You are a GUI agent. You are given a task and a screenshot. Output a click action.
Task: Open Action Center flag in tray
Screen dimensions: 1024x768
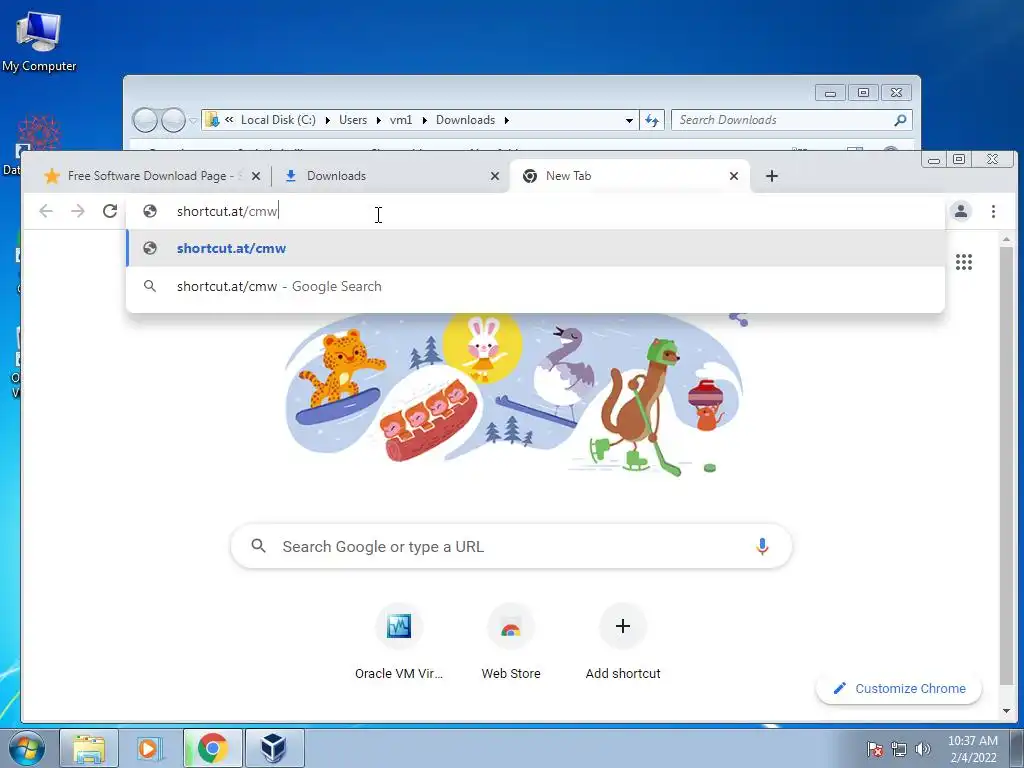tap(875, 749)
